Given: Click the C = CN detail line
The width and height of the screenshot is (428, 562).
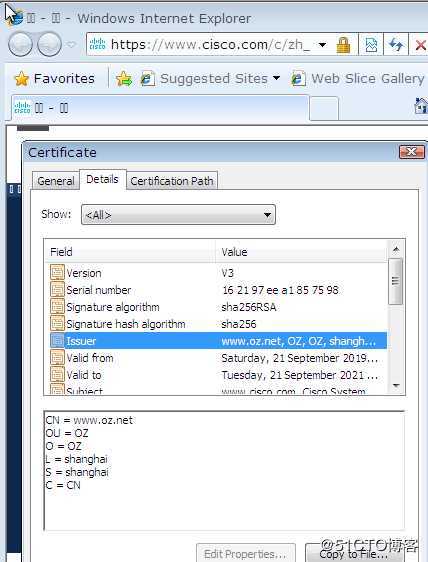Looking at the screenshot, I should point(63,485).
